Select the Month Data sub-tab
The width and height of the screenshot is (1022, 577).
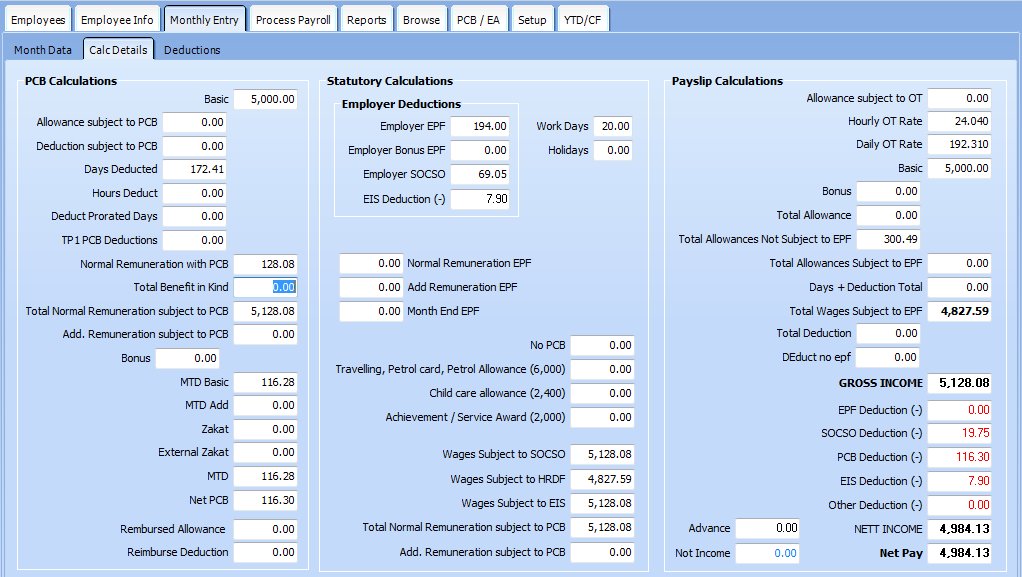pos(42,50)
